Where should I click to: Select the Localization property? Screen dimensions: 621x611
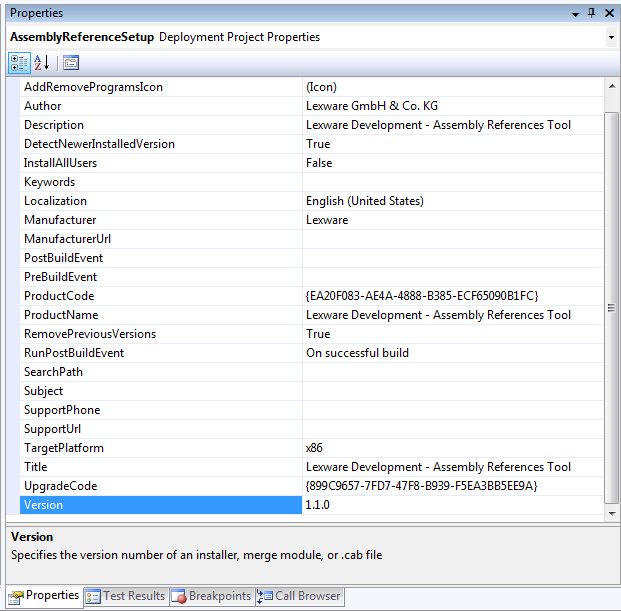161,201
